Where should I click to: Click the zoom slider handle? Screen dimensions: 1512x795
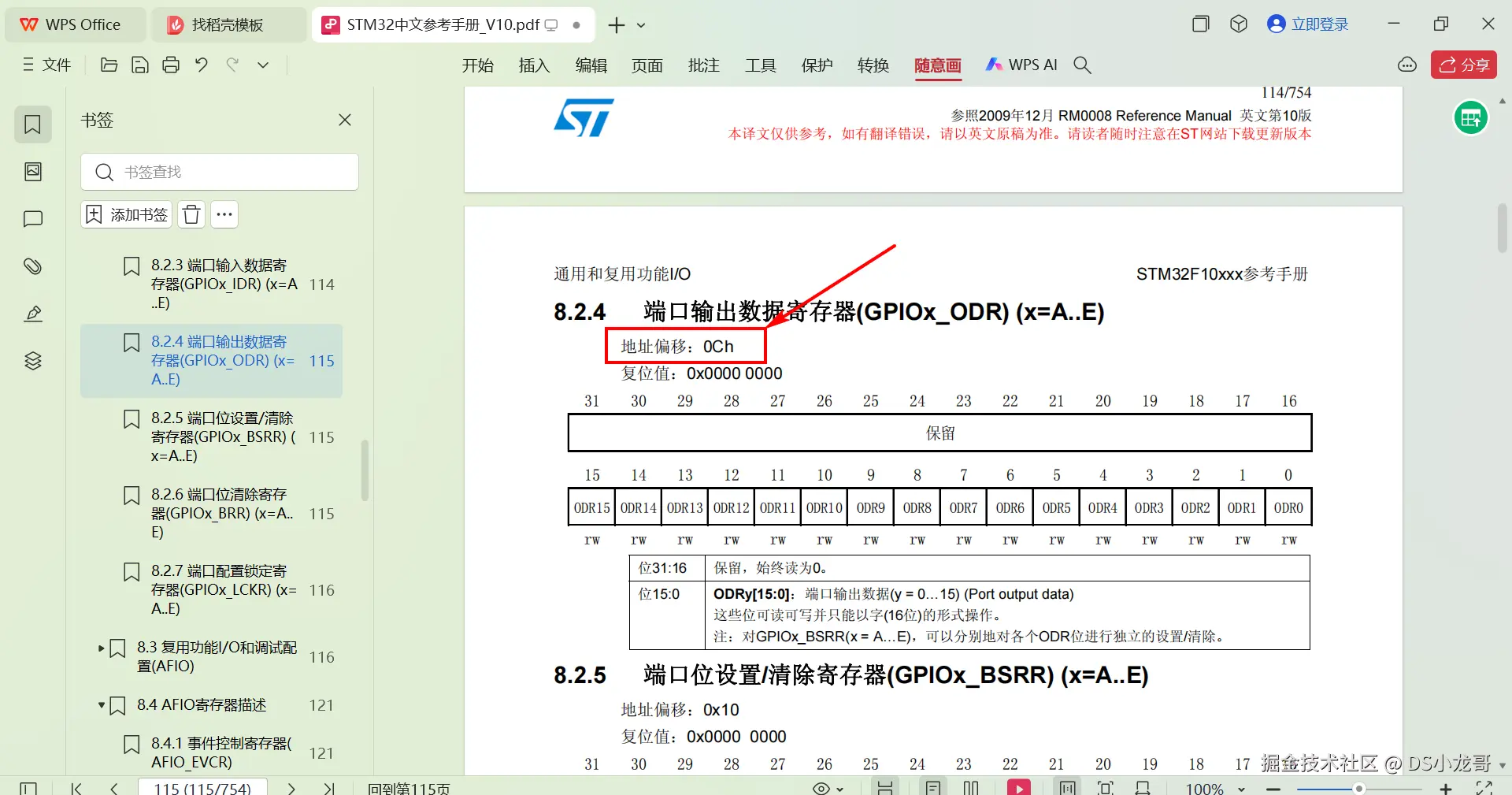tap(1358, 789)
